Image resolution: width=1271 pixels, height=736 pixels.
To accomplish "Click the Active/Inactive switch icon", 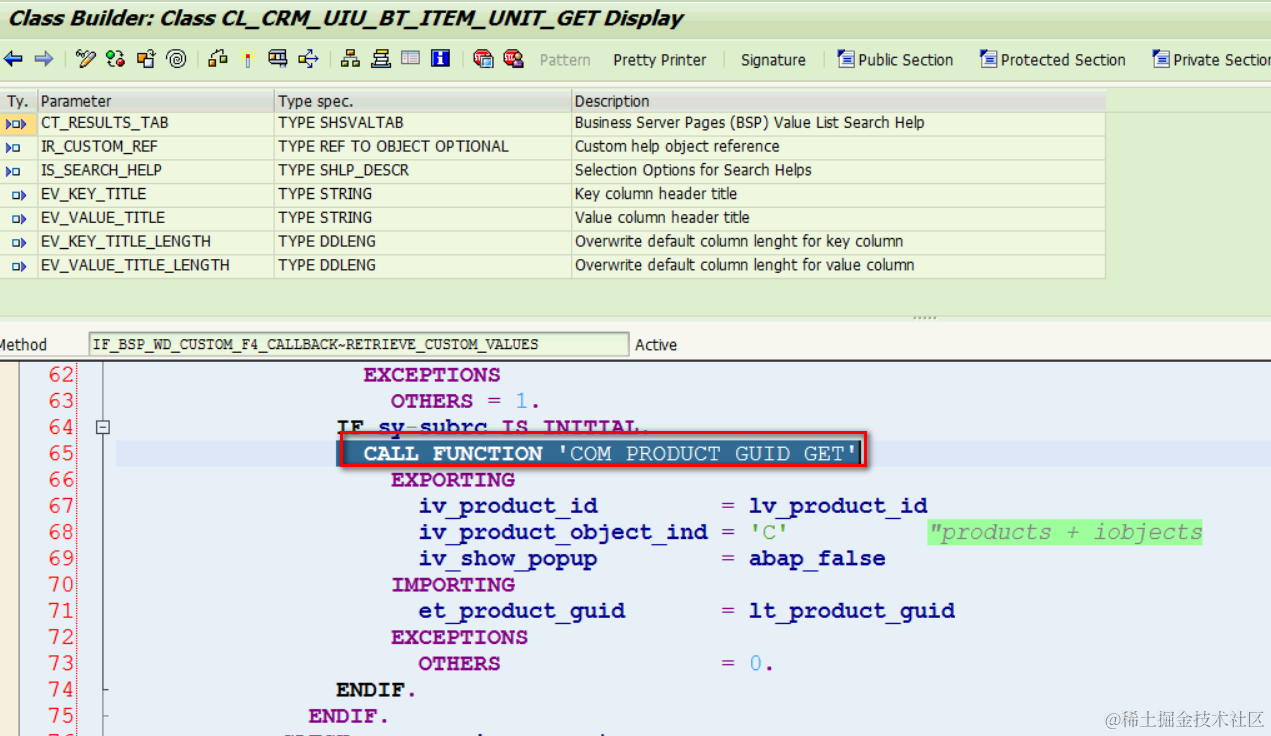I will (115, 59).
